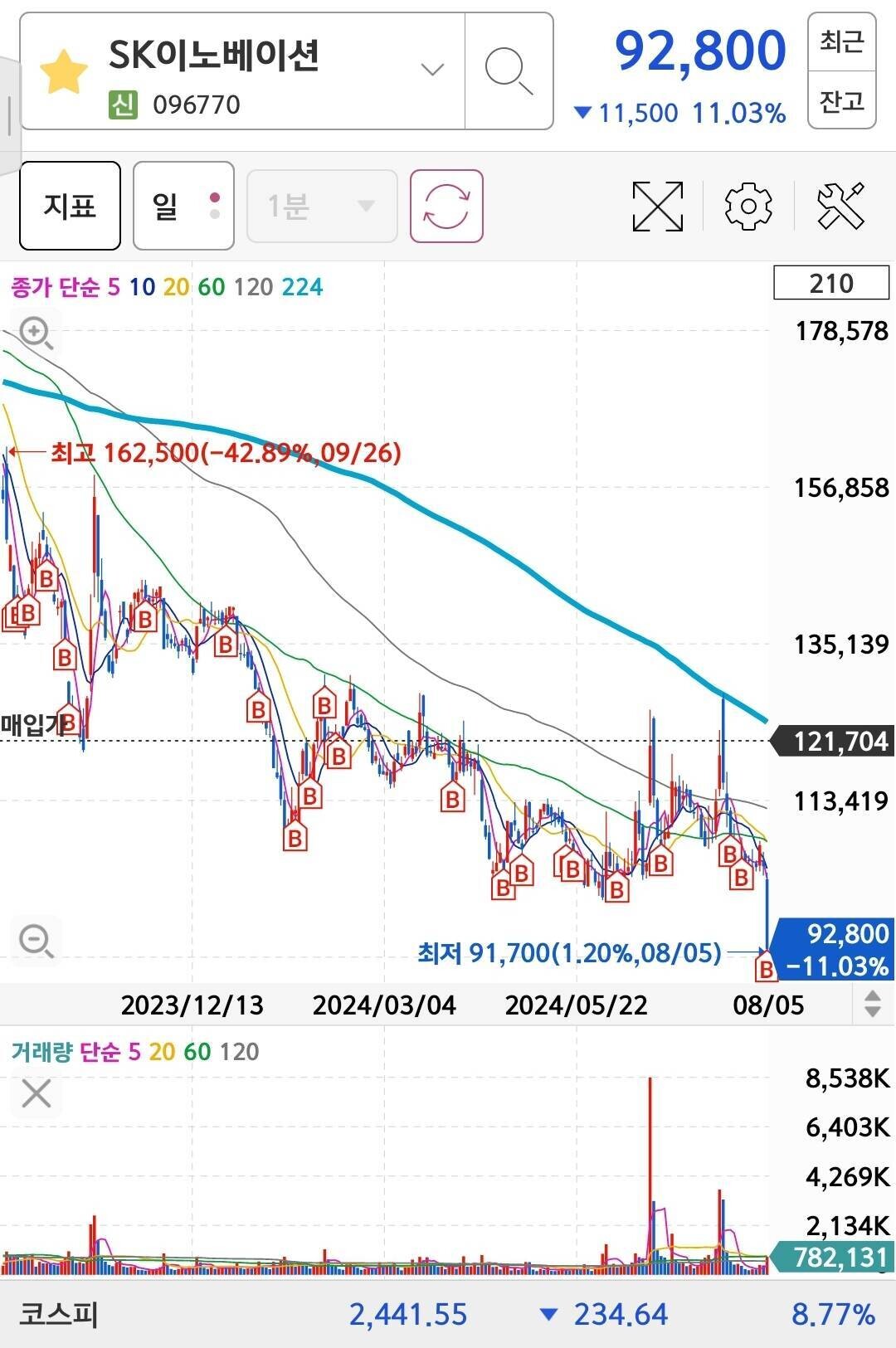
Task: Click the 224 moving average legend
Action: pyautogui.click(x=302, y=287)
